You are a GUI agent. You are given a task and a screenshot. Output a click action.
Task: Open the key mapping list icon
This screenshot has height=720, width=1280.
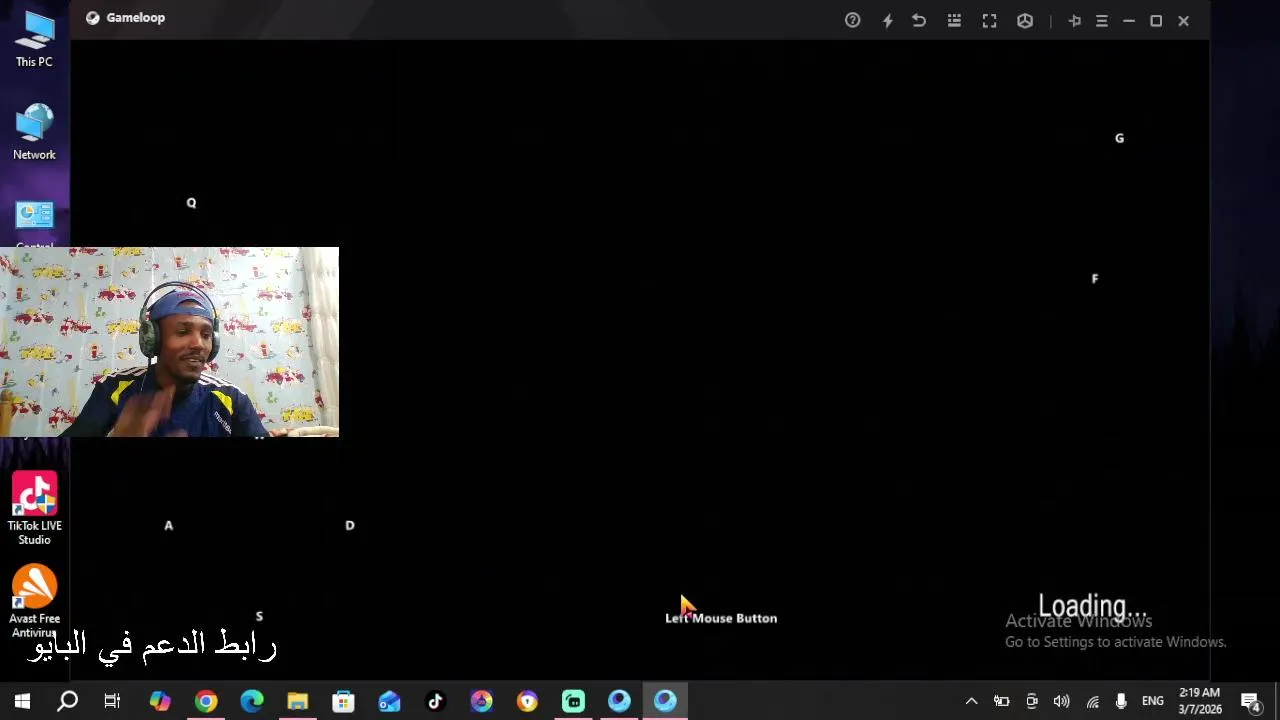(954, 20)
